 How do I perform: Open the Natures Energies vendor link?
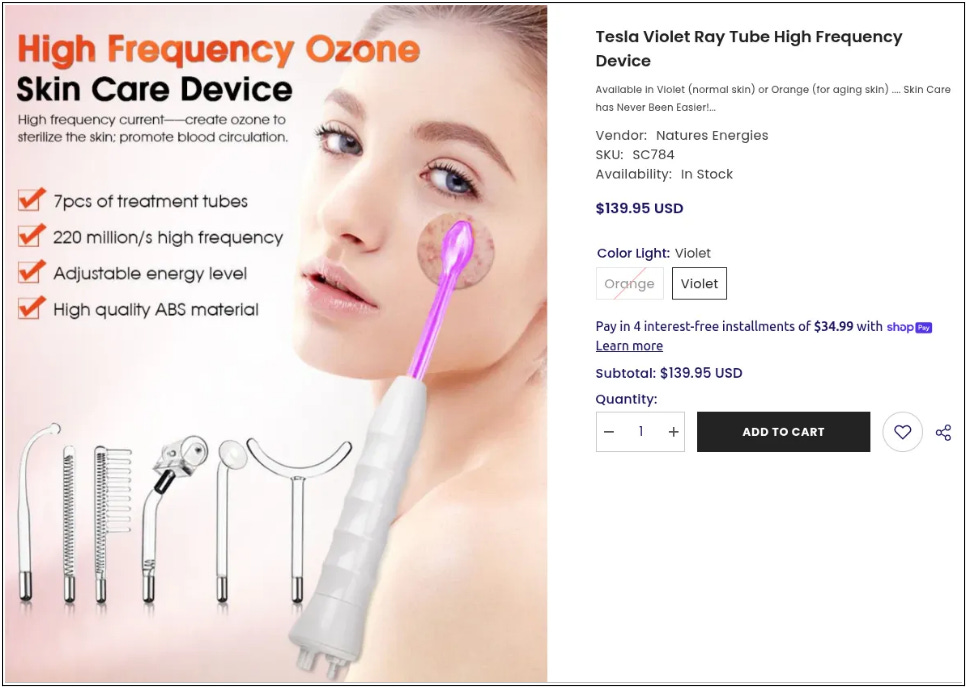coord(712,136)
